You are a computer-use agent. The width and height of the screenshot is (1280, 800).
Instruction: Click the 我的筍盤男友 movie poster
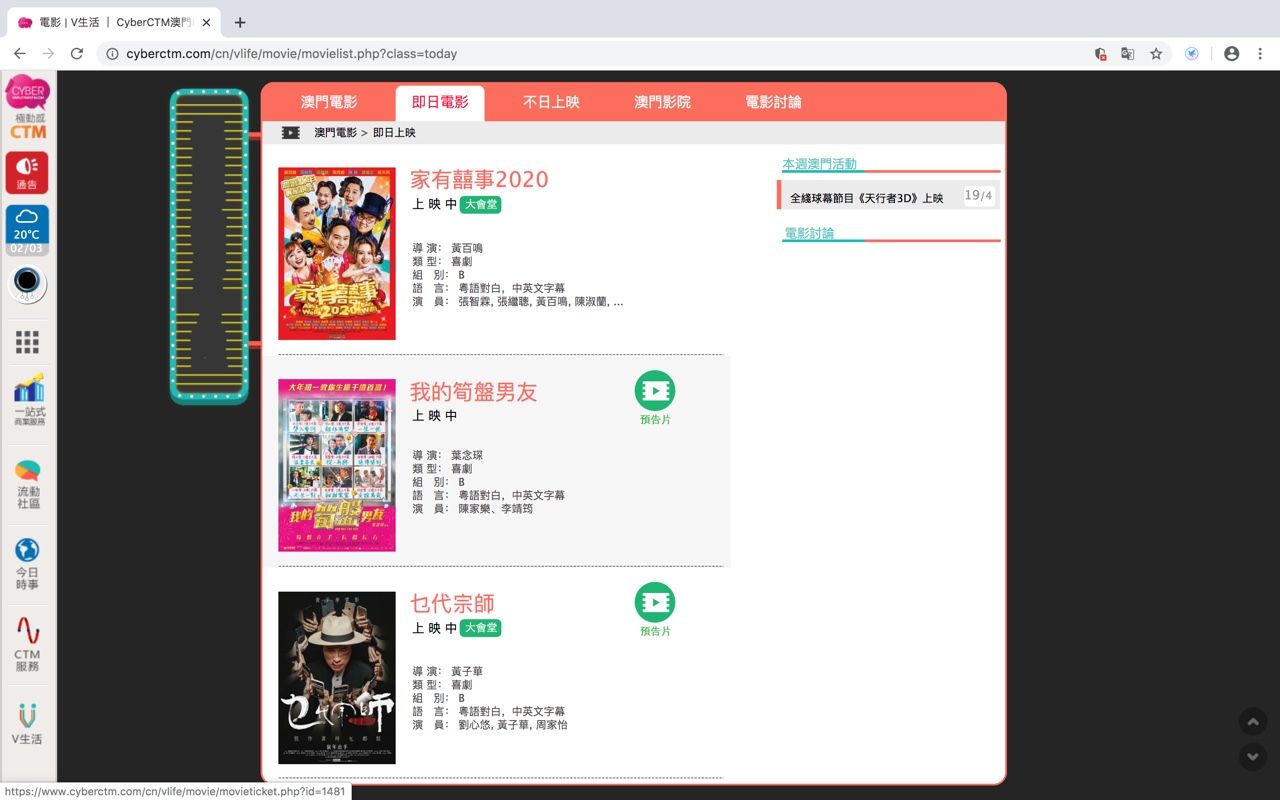pos(337,466)
